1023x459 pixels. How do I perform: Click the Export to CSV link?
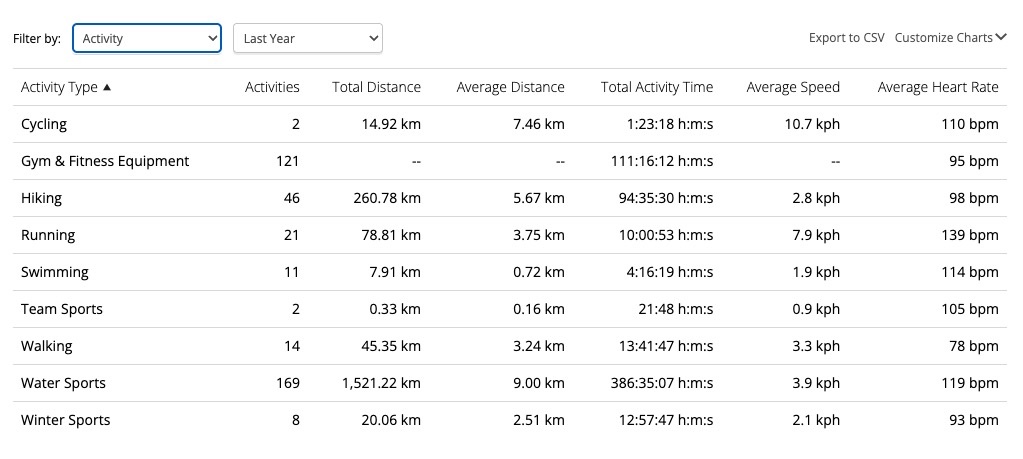846,38
